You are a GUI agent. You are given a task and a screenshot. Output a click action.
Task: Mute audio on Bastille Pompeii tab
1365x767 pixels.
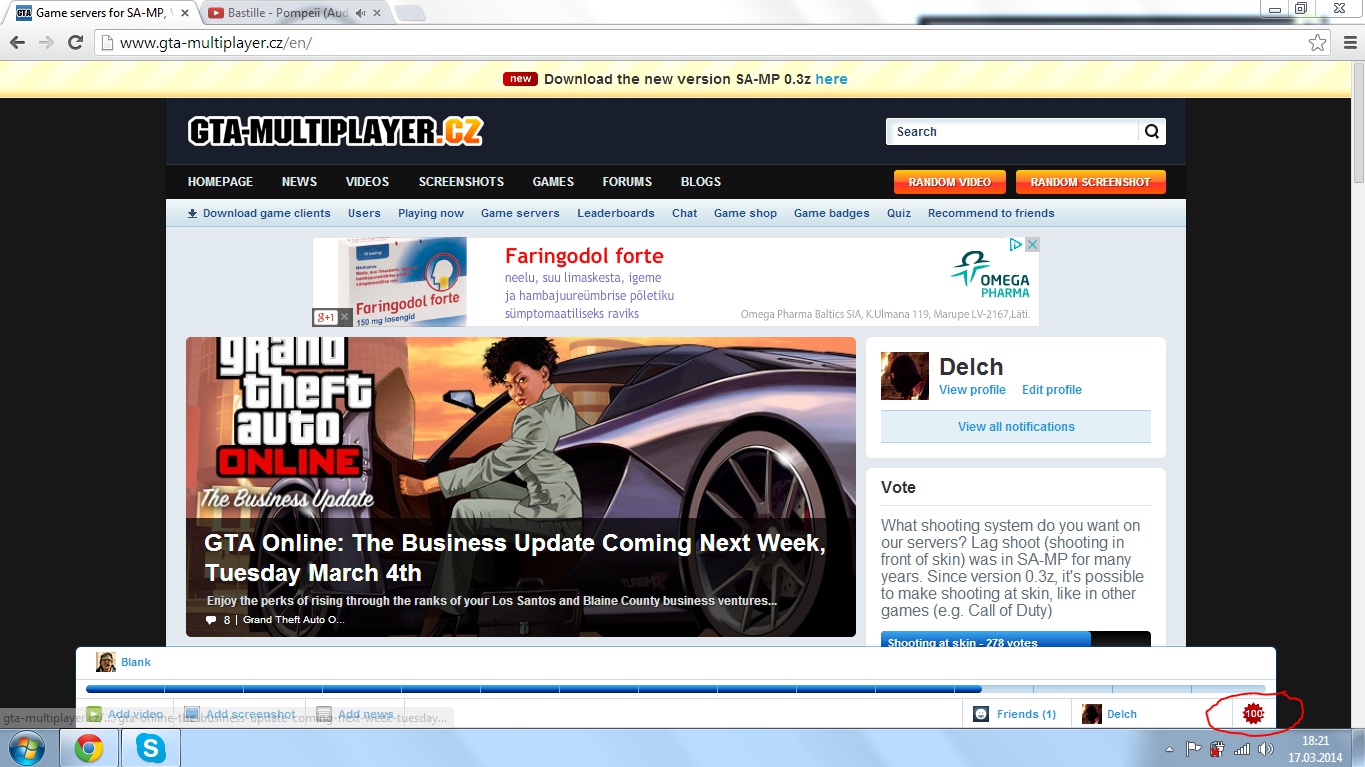tap(361, 13)
